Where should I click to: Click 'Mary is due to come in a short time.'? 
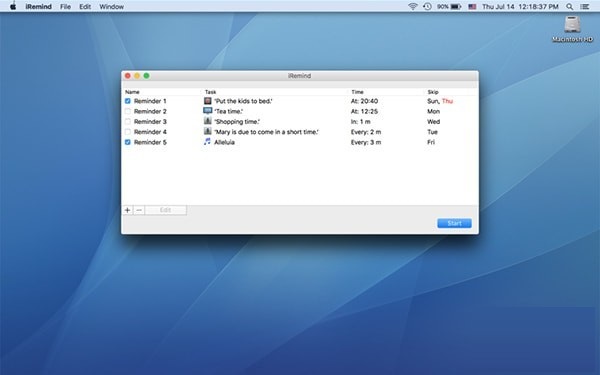pyautogui.click(x=266, y=132)
